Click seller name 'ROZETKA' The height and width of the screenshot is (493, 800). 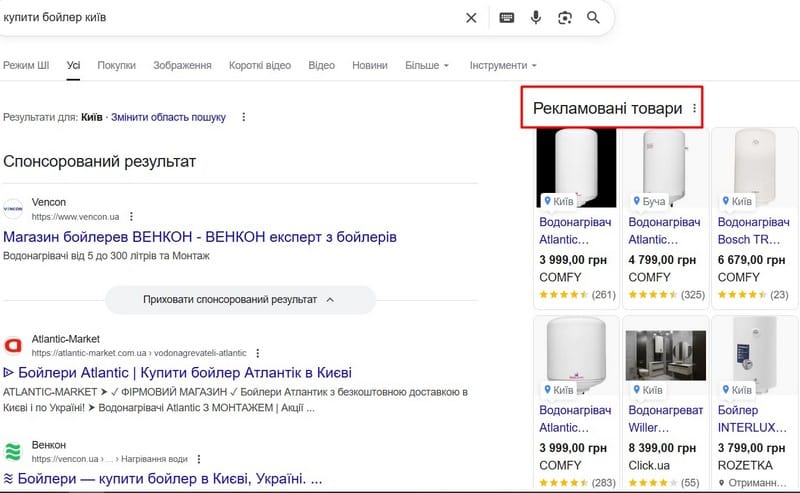click(x=745, y=465)
